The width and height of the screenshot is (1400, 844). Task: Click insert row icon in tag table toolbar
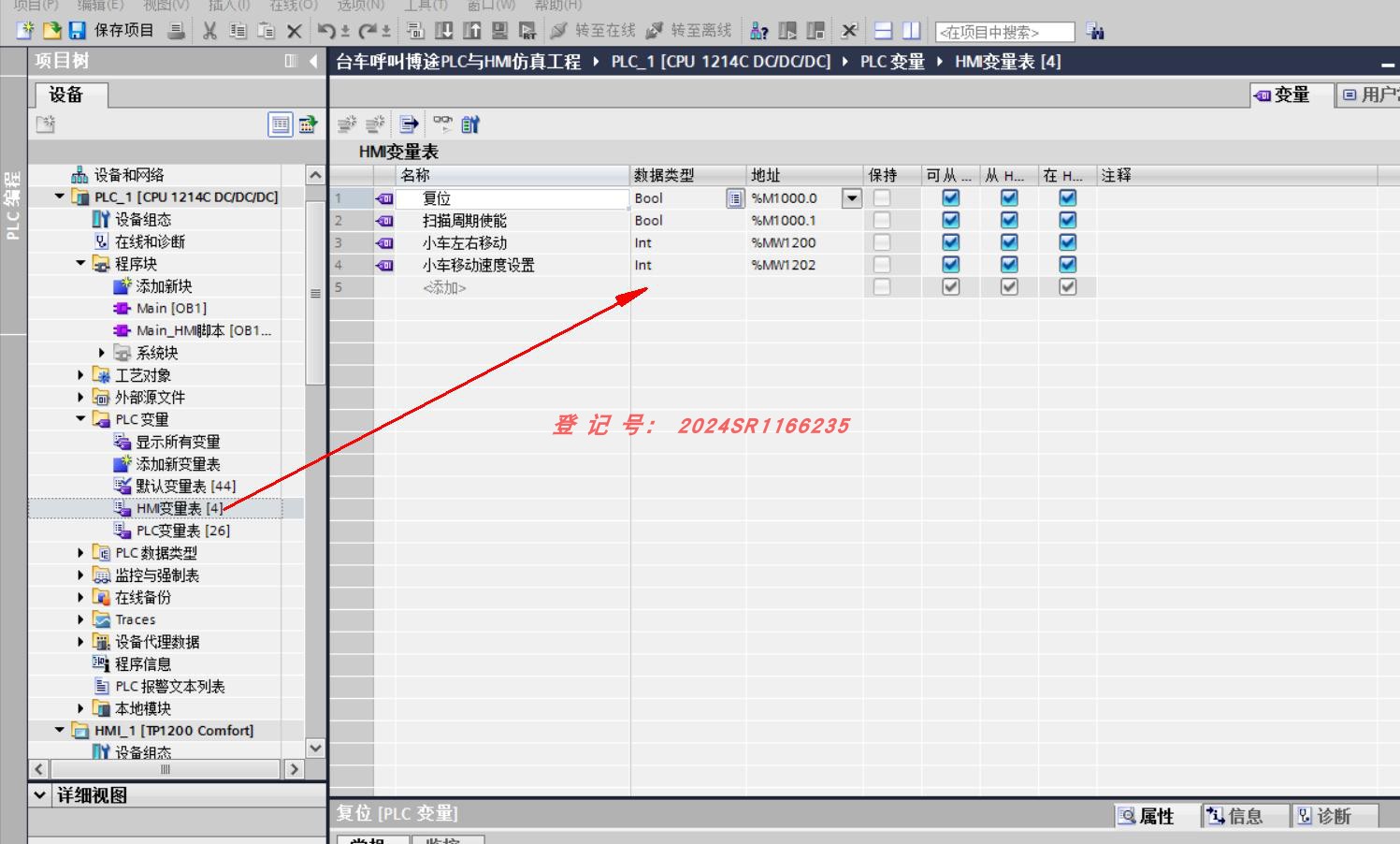[347, 124]
